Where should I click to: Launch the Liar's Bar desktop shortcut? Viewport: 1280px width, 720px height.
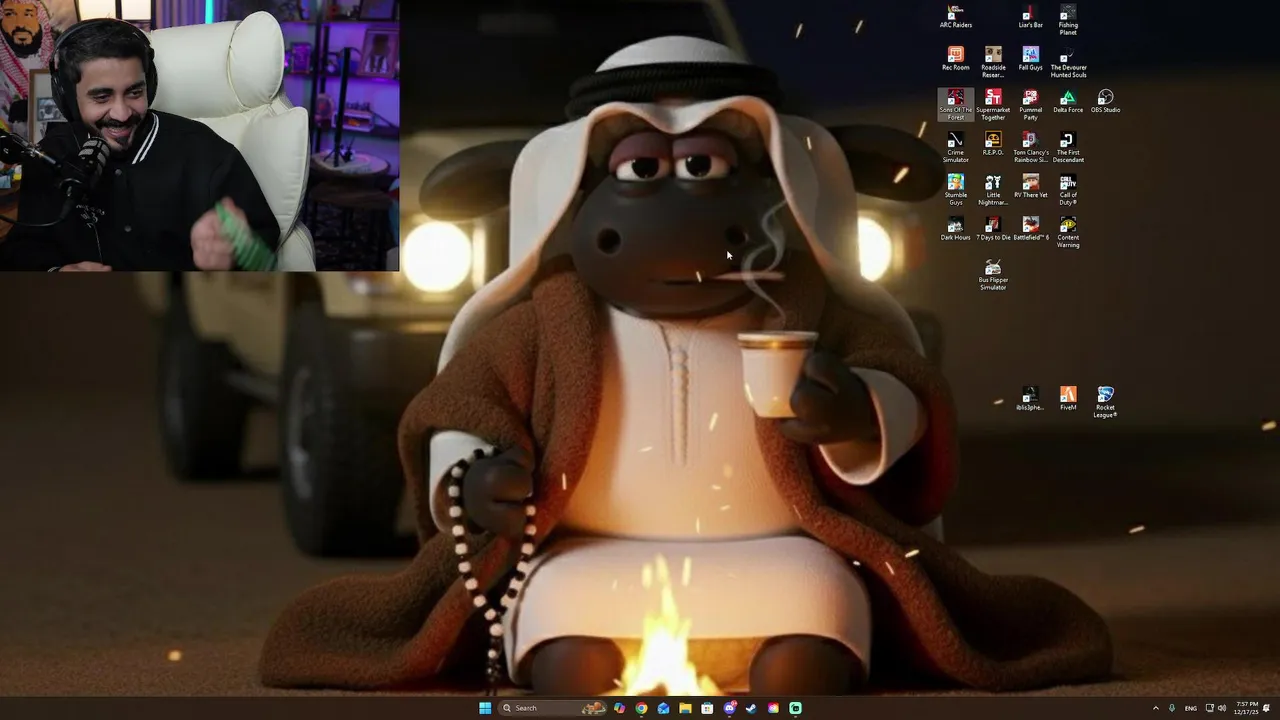1030,17
